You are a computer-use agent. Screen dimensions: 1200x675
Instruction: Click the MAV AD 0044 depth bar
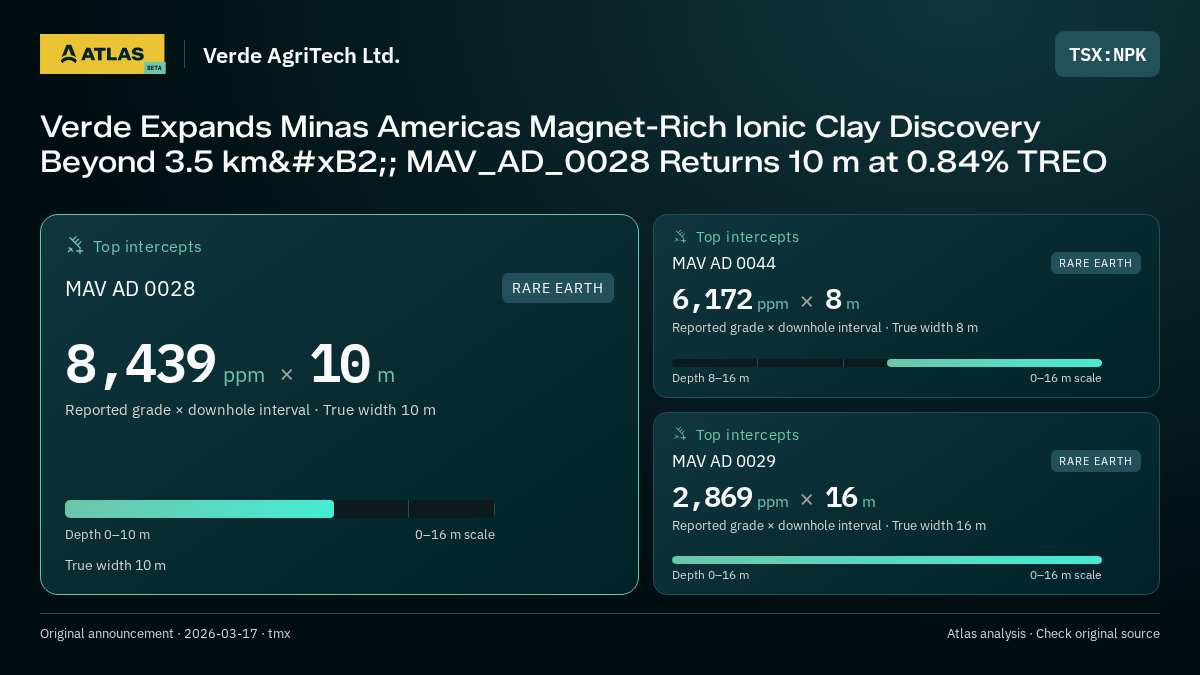pos(887,363)
